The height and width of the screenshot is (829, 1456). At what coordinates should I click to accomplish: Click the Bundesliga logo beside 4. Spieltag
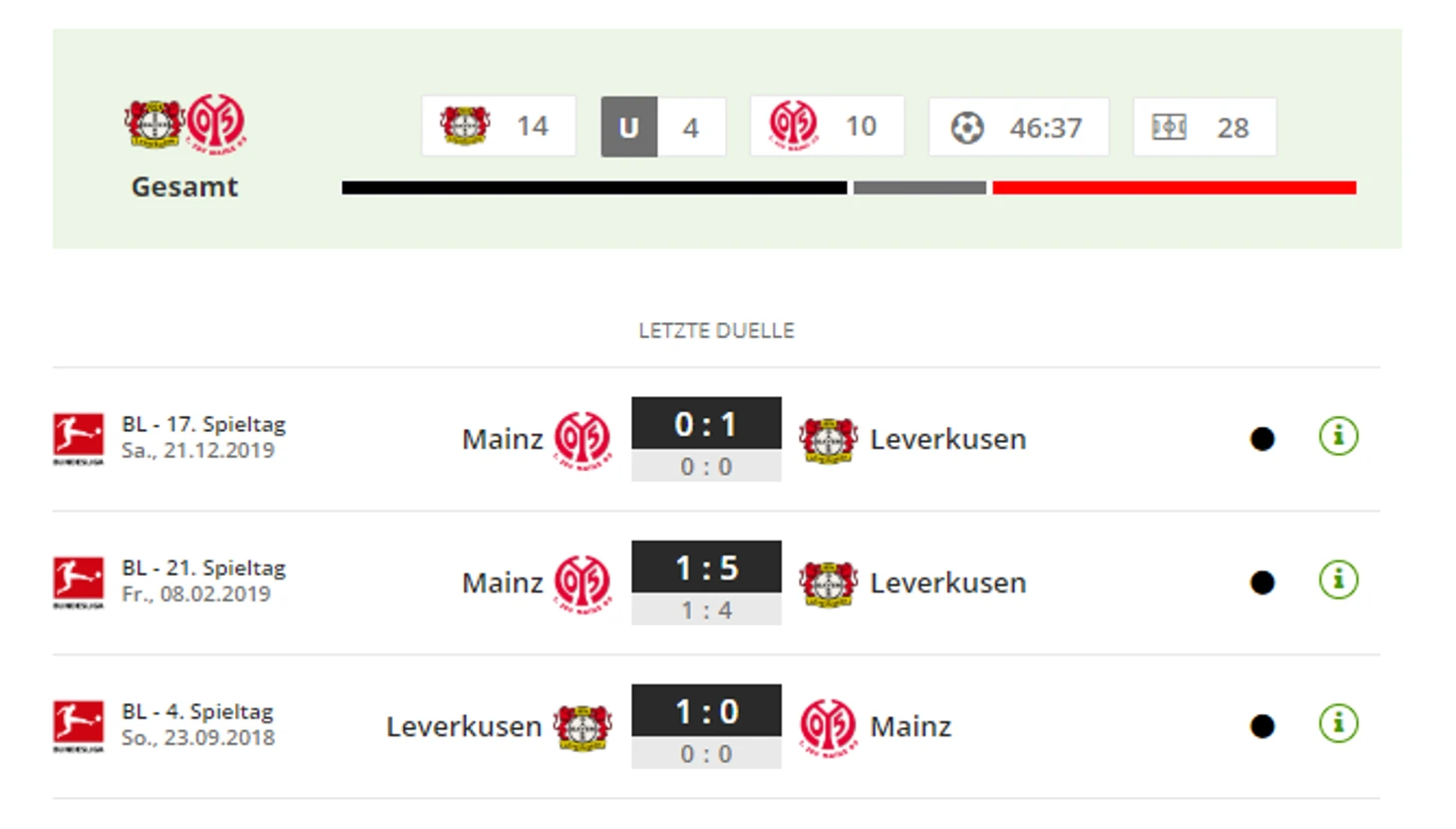(79, 726)
